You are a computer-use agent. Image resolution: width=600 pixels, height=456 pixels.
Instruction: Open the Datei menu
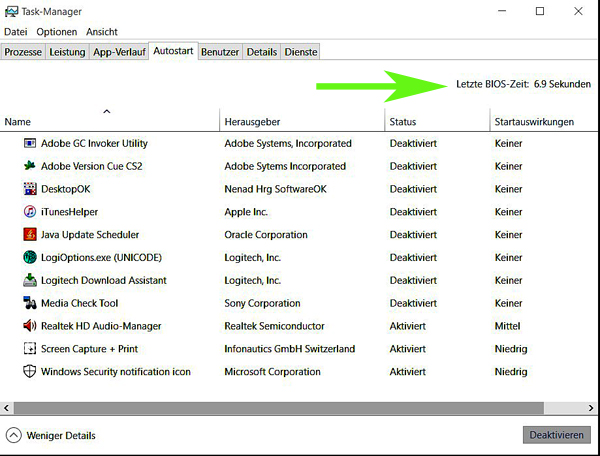[16, 32]
